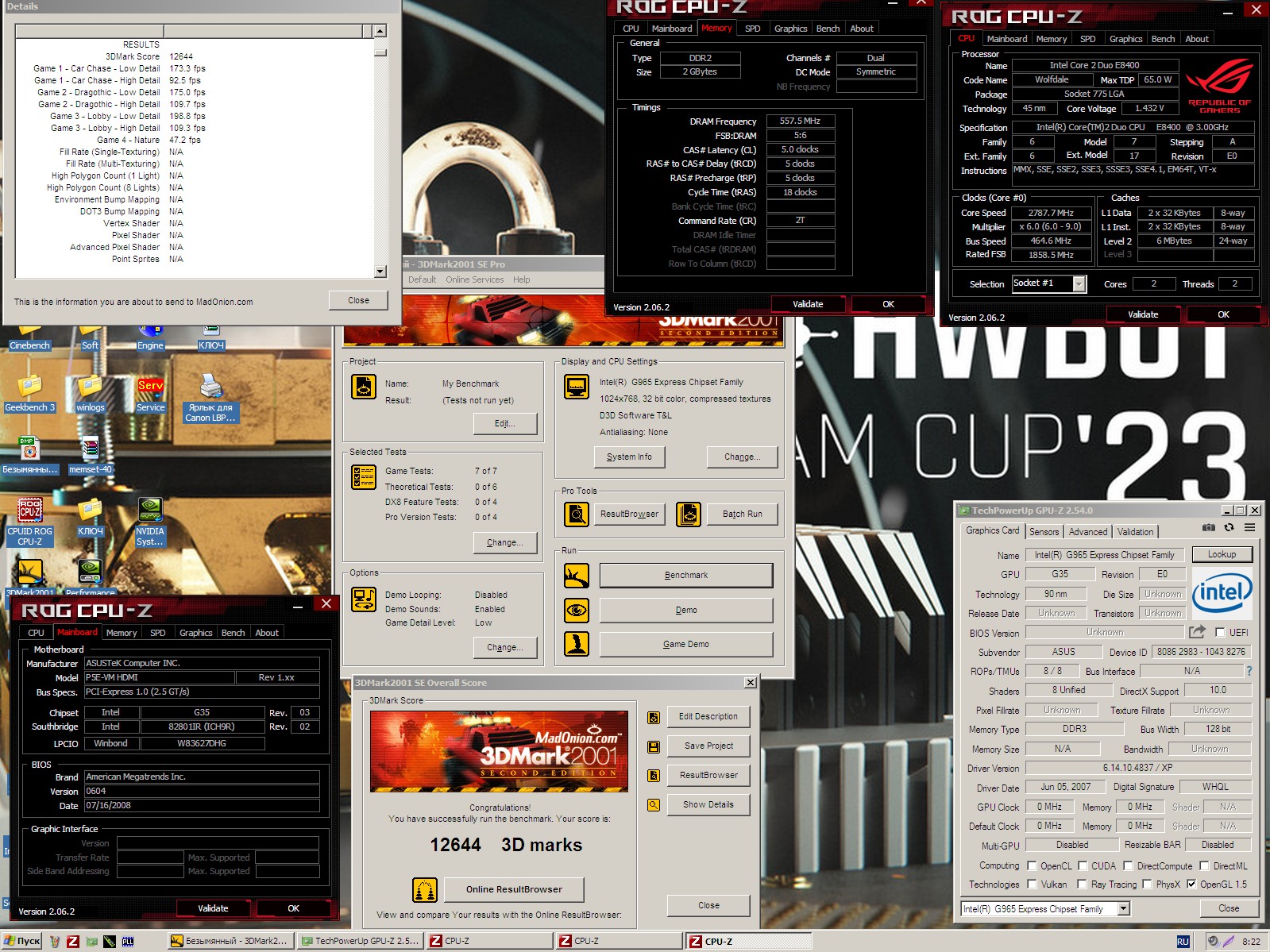Toggle the Vulkan checkbox in GPU-Z
Screen dimensions: 1270x952
[1032, 885]
